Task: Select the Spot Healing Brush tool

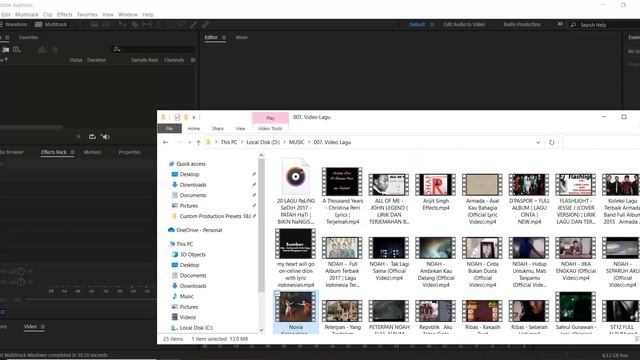Action: click(205, 24)
